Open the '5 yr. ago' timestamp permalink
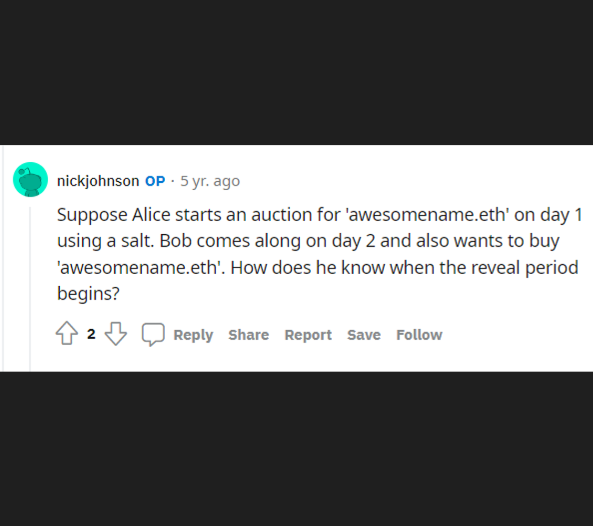The width and height of the screenshot is (593, 526). pos(210,181)
